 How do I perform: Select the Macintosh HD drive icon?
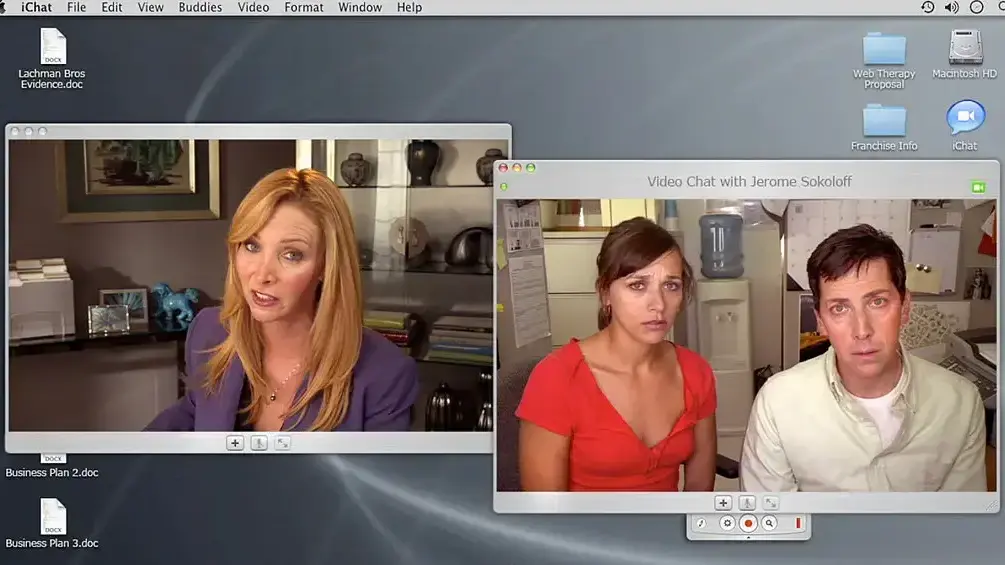pyautogui.click(x=965, y=47)
